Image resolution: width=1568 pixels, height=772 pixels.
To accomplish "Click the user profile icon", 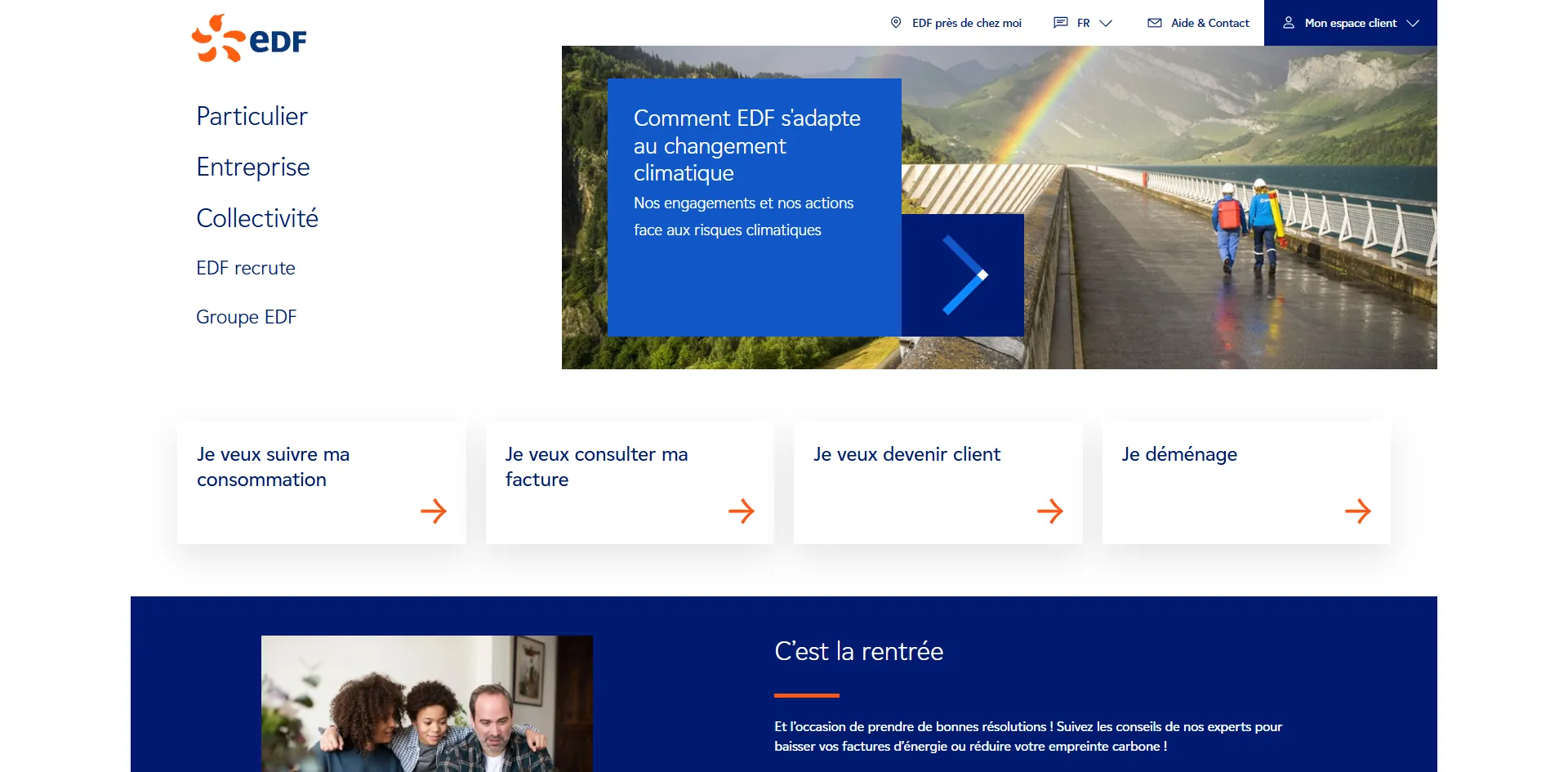I will click(1289, 23).
